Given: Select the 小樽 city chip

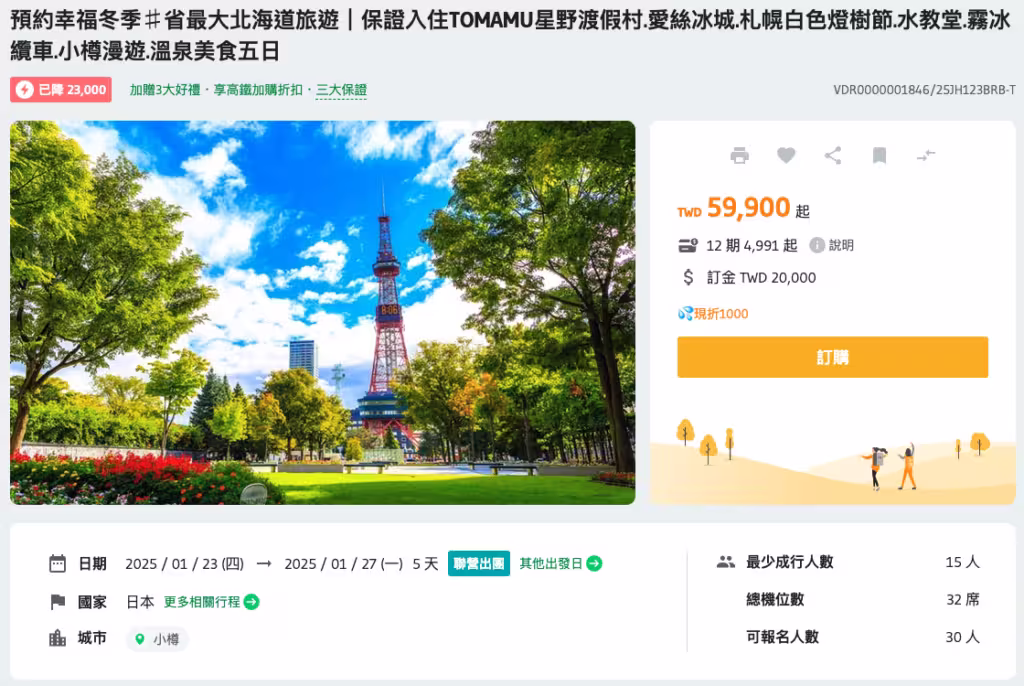Looking at the screenshot, I should (157, 639).
